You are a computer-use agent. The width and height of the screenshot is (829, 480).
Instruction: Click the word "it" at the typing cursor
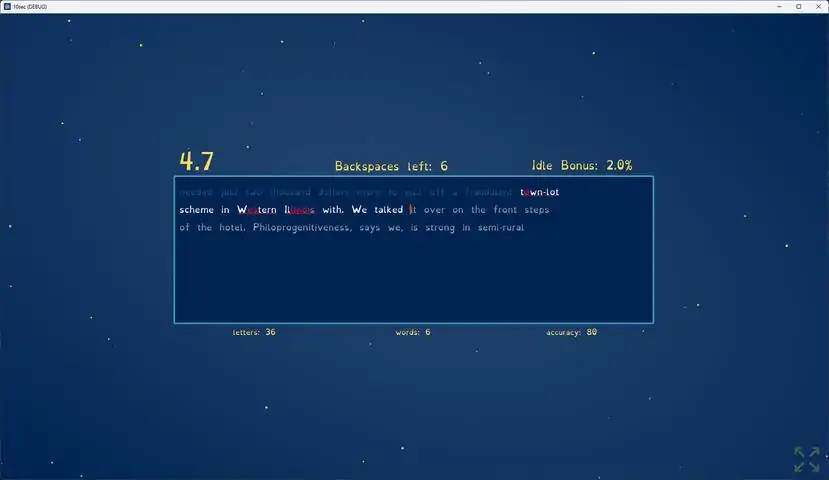(413, 210)
